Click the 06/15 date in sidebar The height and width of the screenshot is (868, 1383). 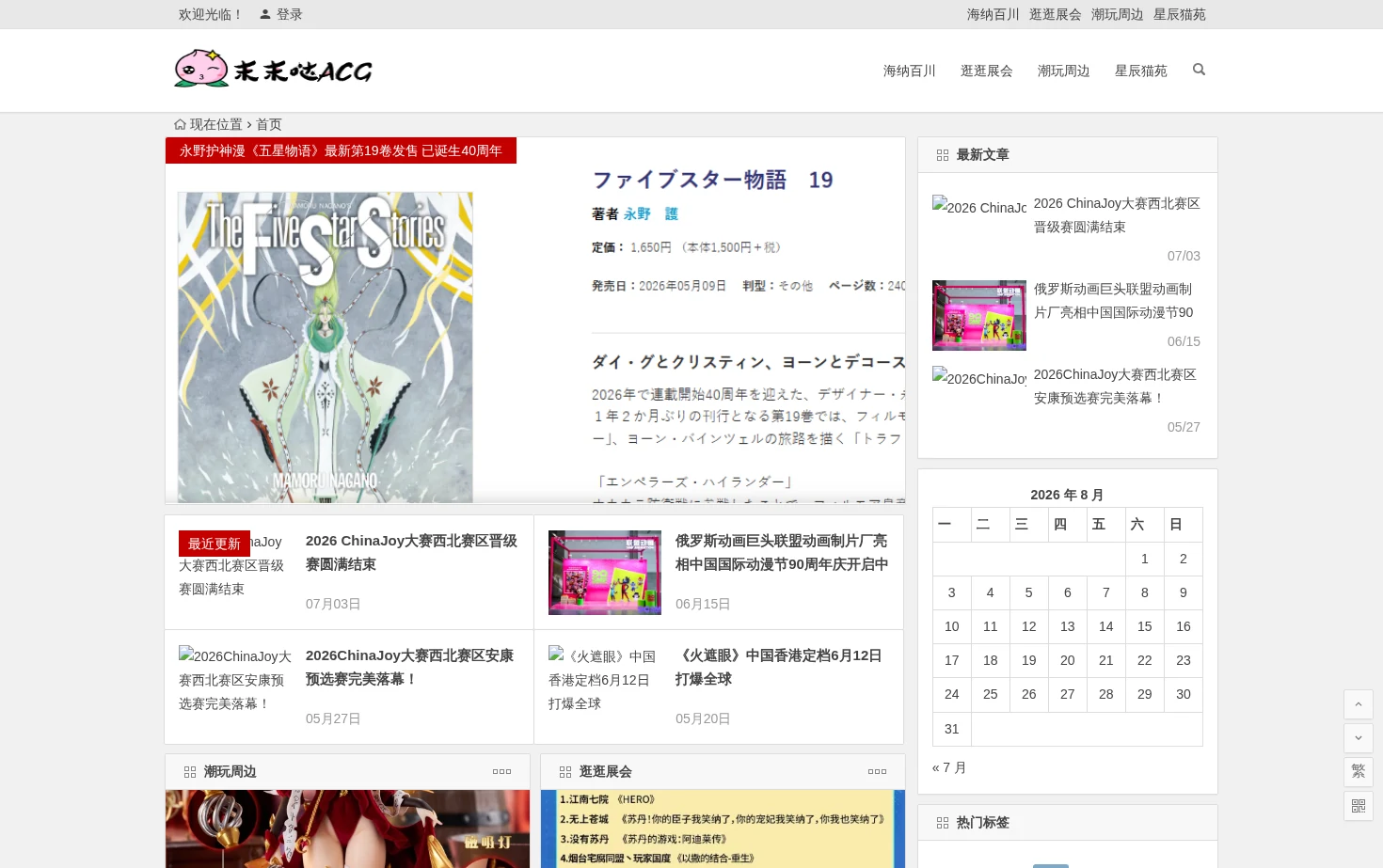[1184, 341]
